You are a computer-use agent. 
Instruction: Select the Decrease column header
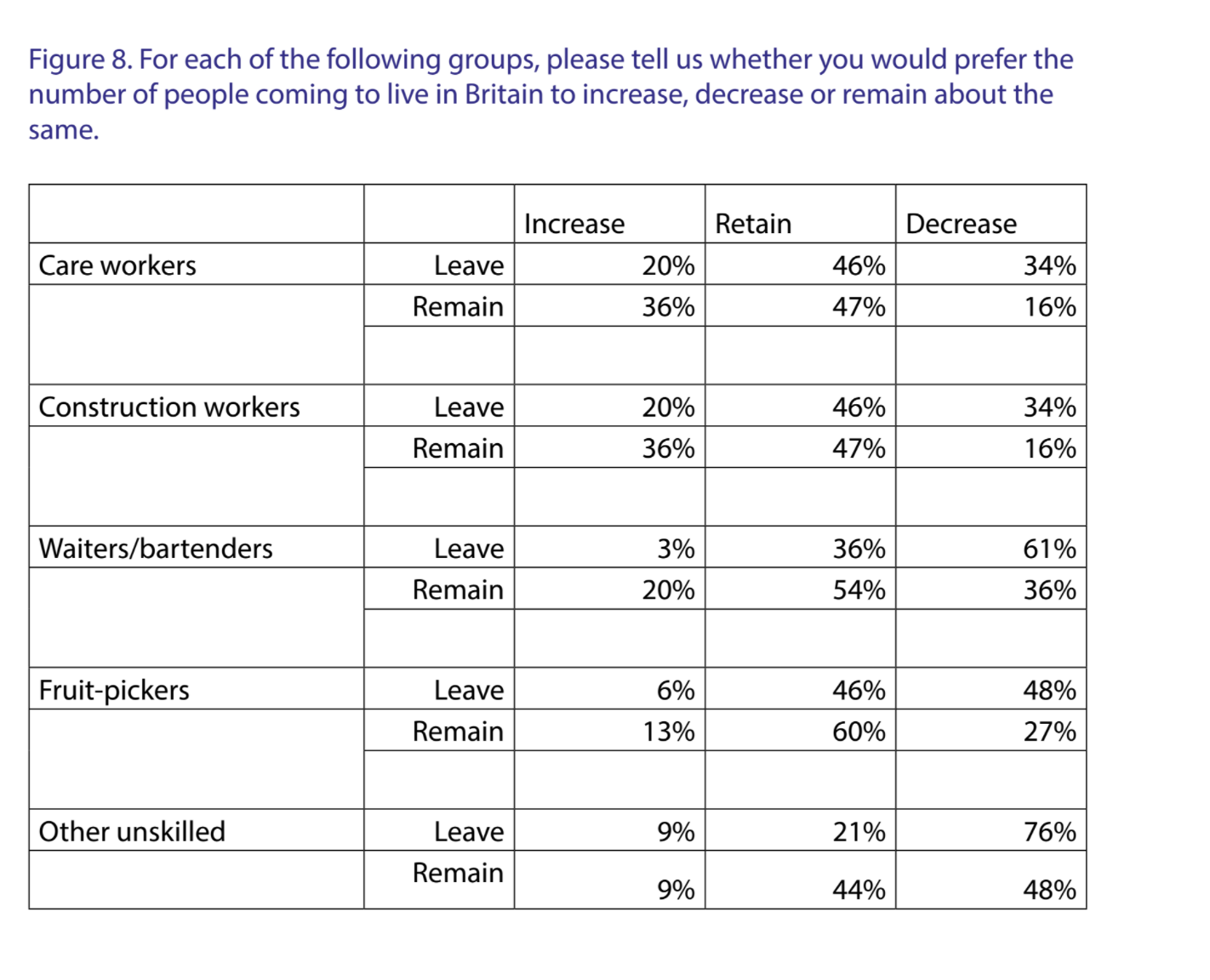coord(961,224)
